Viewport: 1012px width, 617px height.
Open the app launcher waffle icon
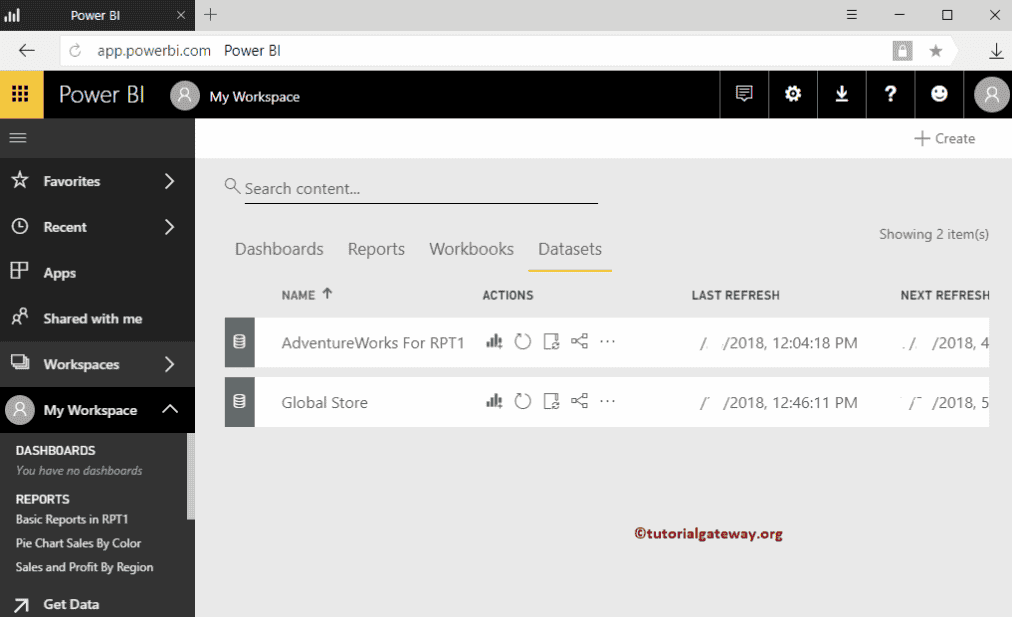point(21,94)
